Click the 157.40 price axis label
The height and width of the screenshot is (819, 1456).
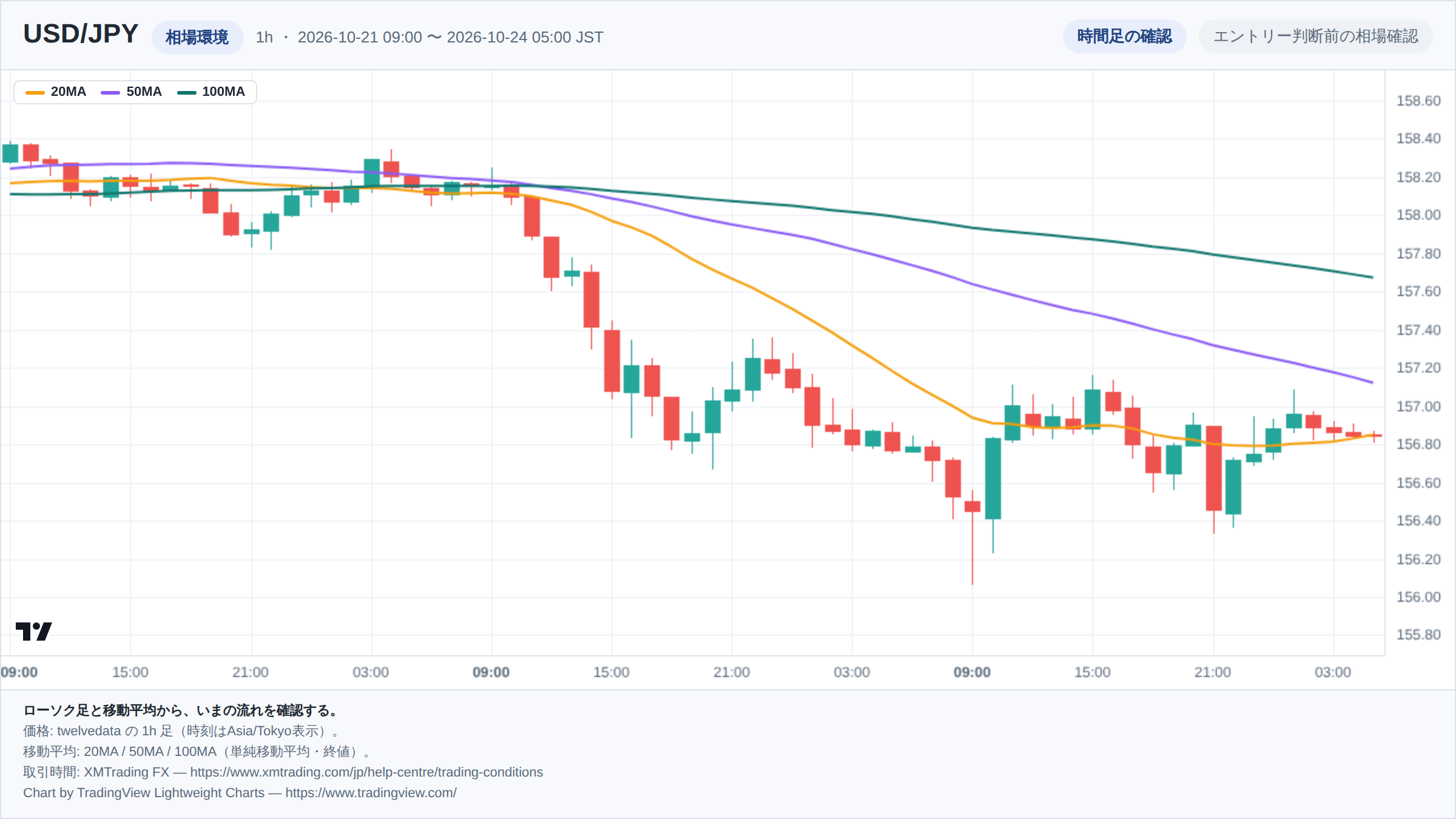point(1418,330)
